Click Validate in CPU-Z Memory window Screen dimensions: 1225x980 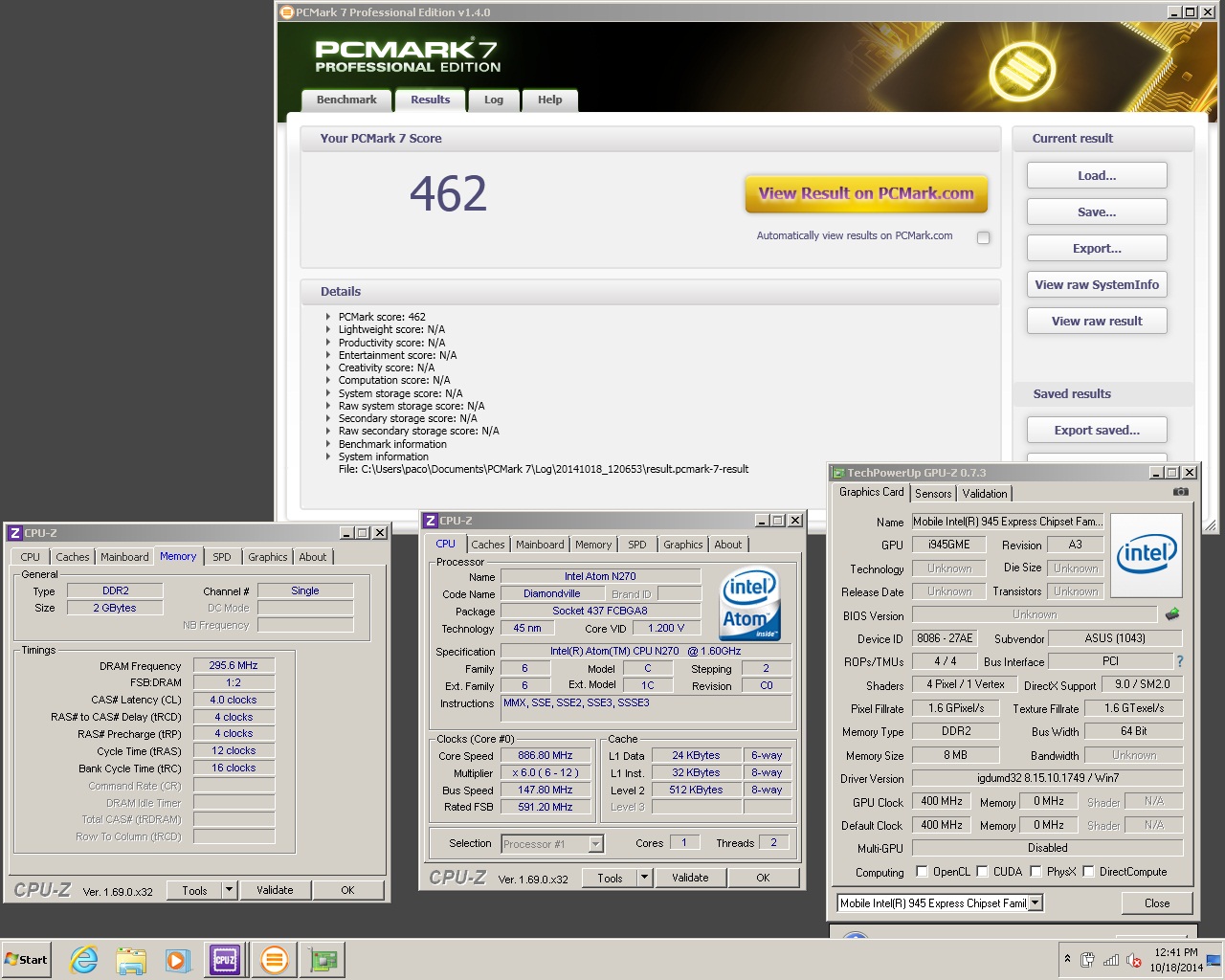(x=275, y=890)
